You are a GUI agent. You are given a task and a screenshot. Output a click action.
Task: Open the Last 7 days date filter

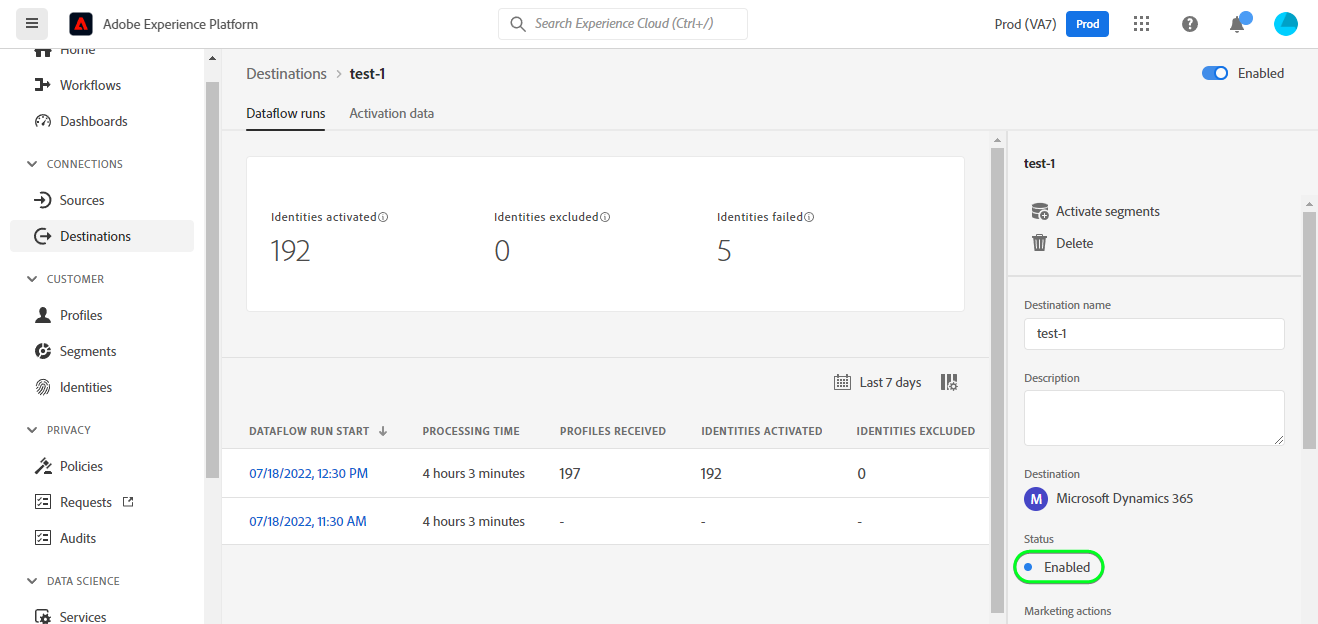point(878,382)
